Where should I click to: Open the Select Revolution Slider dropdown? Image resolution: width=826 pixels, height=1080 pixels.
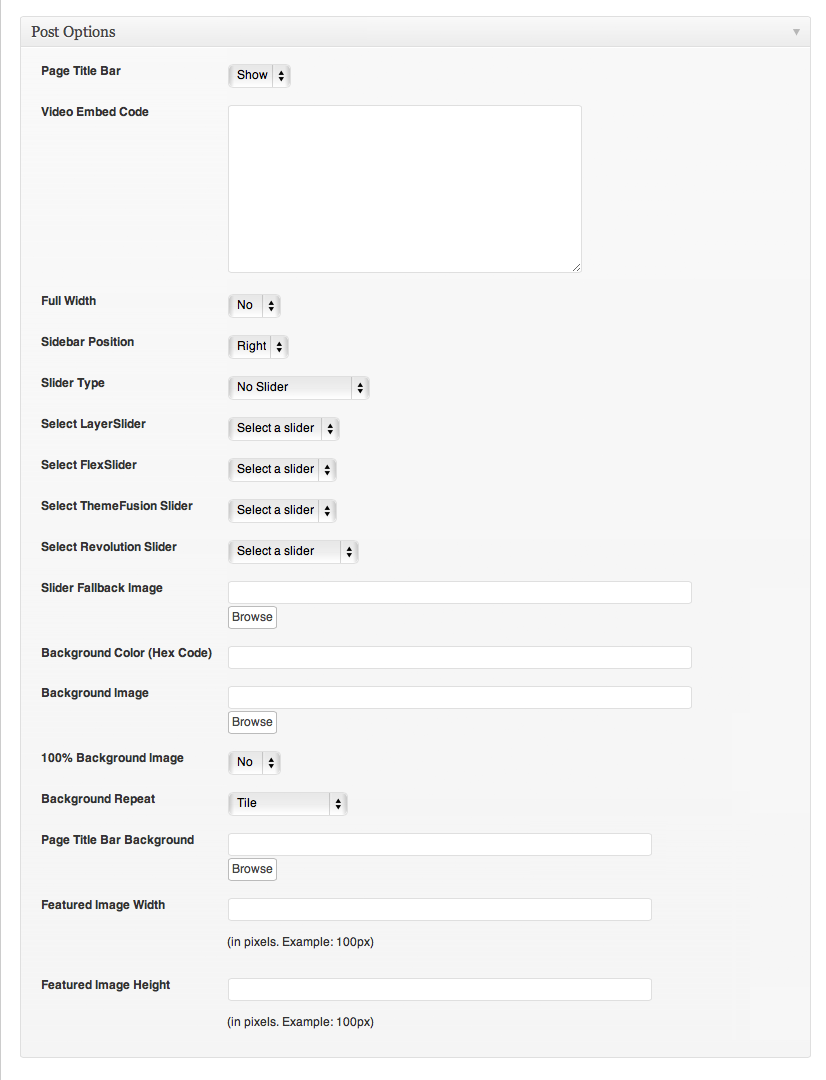point(292,551)
